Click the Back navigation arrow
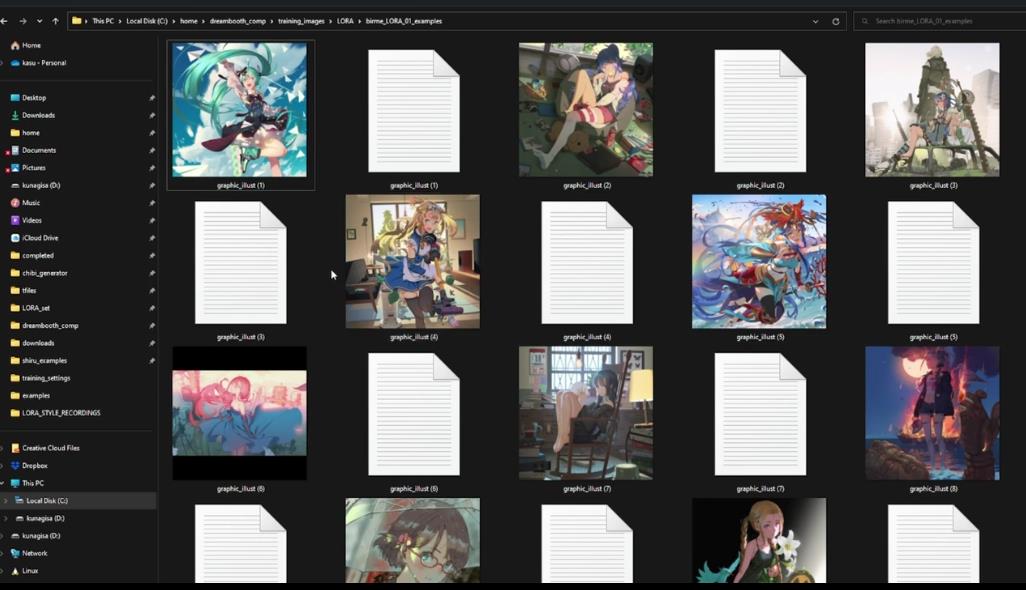The width and height of the screenshot is (1026, 590). point(4,21)
